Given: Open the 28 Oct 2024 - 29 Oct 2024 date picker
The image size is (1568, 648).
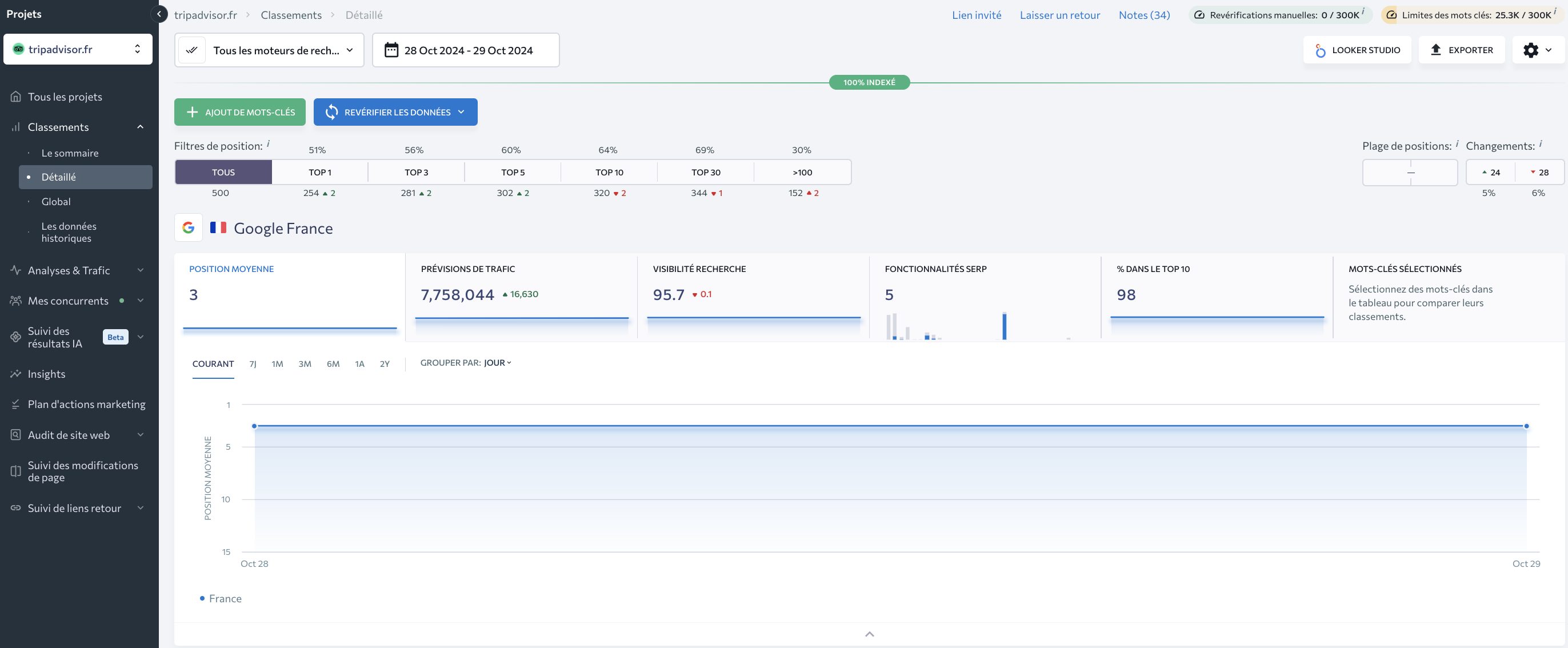Looking at the screenshot, I should (466, 50).
